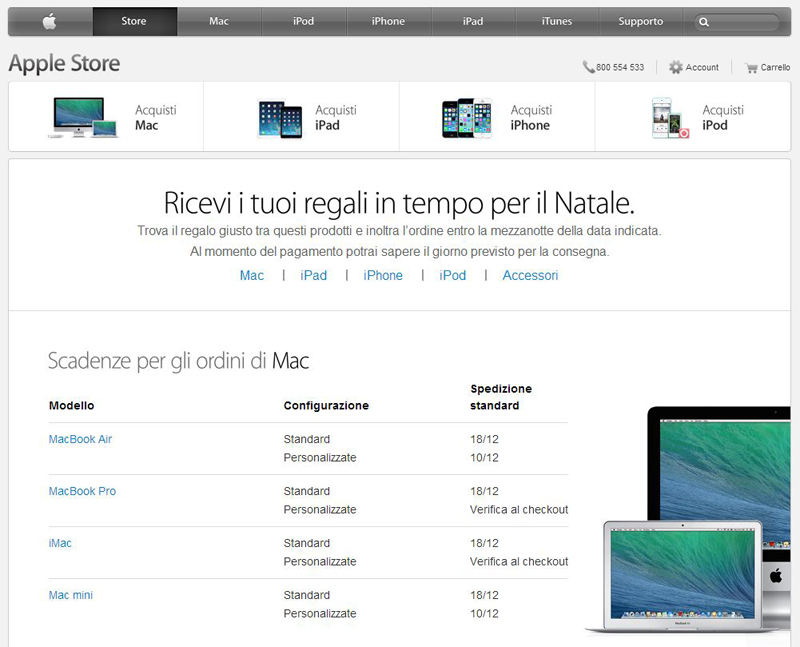Open the Store tab in the navigation bar
Viewport: 800px width, 647px height.
pyautogui.click(x=135, y=21)
